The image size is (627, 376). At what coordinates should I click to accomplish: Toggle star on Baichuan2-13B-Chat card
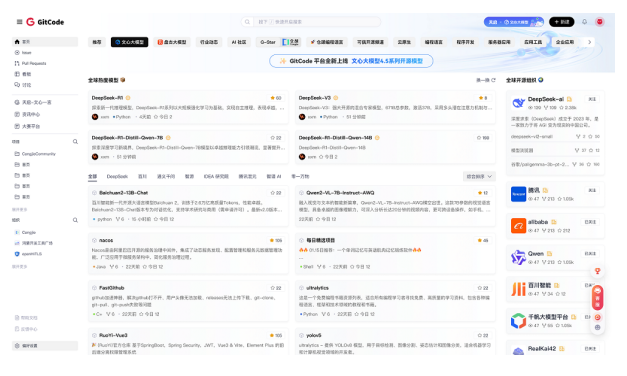point(276,193)
